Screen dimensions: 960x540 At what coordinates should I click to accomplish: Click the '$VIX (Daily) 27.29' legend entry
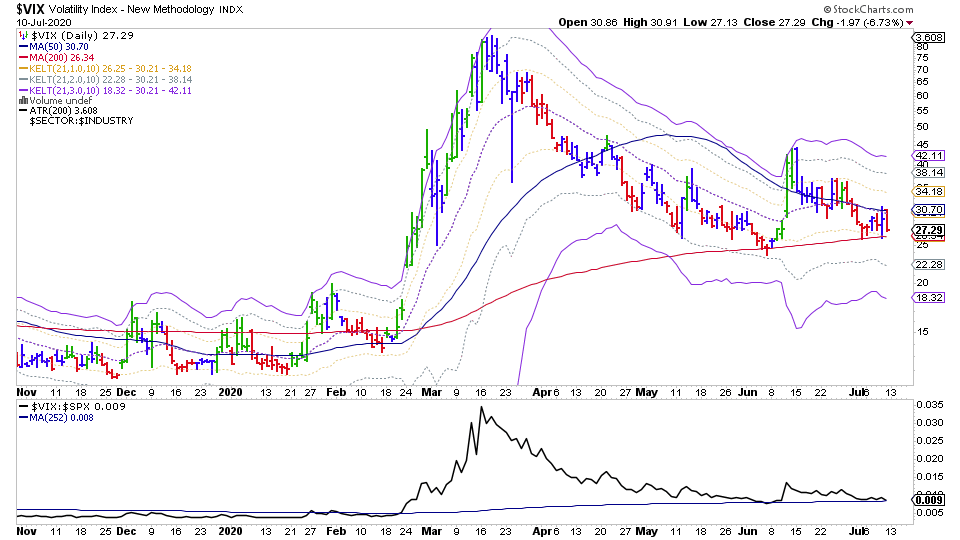coord(82,36)
